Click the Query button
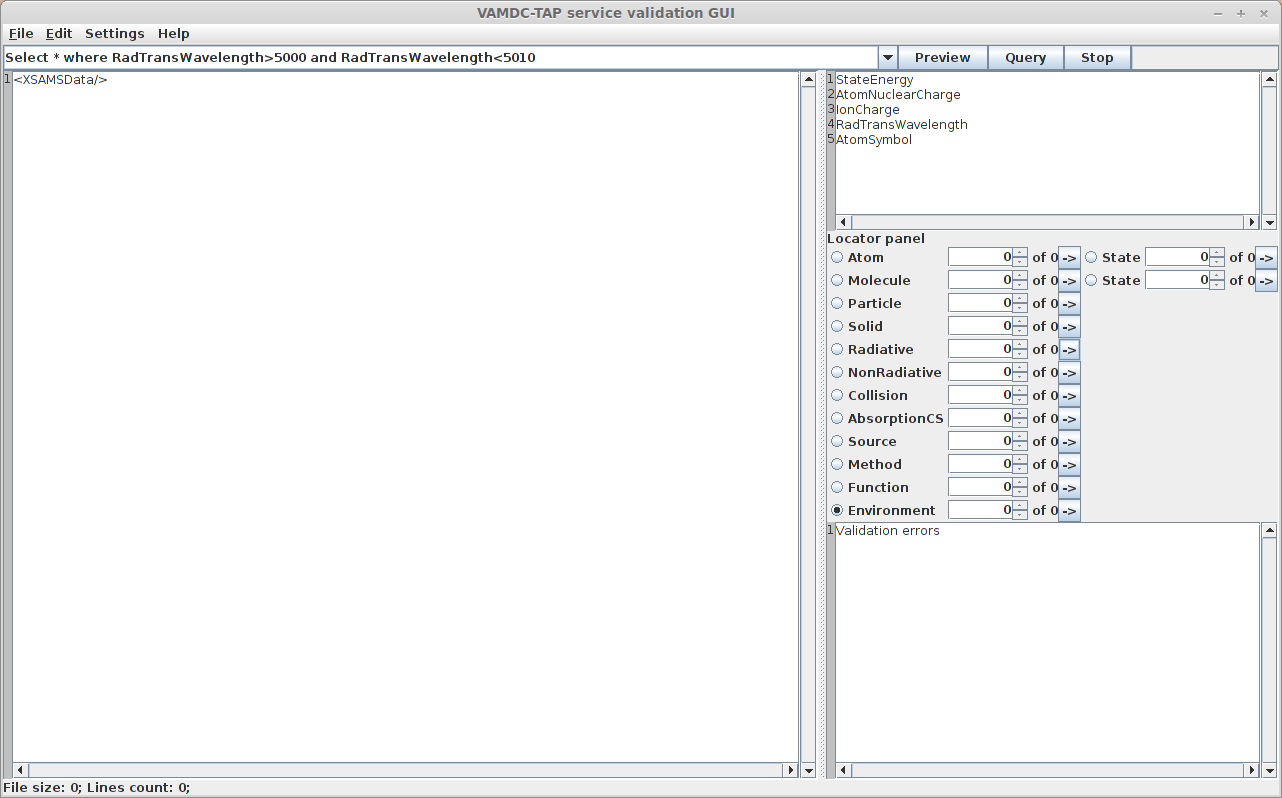The image size is (1282, 798). (x=1026, y=58)
